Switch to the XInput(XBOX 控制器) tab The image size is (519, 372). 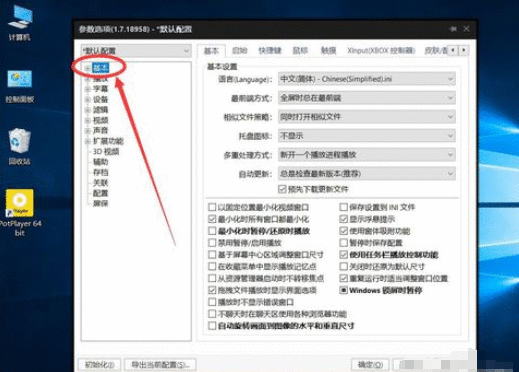[x=381, y=51]
